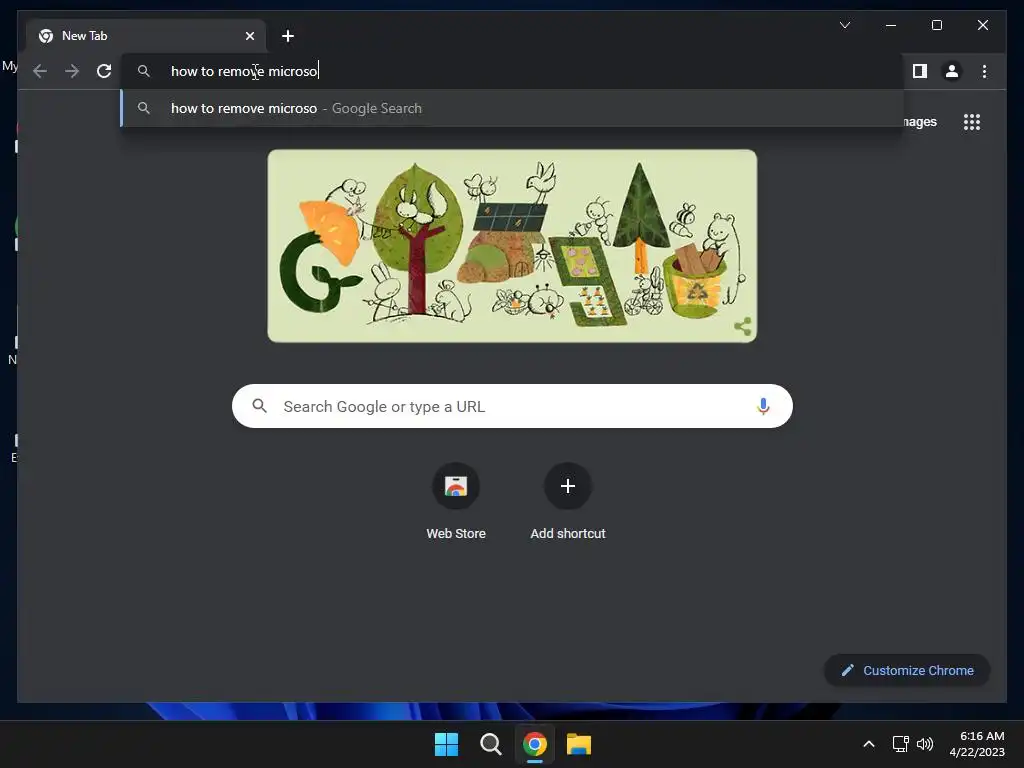
Task: Select the 'how to remove microso' suggestion
Action: point(513,108)
